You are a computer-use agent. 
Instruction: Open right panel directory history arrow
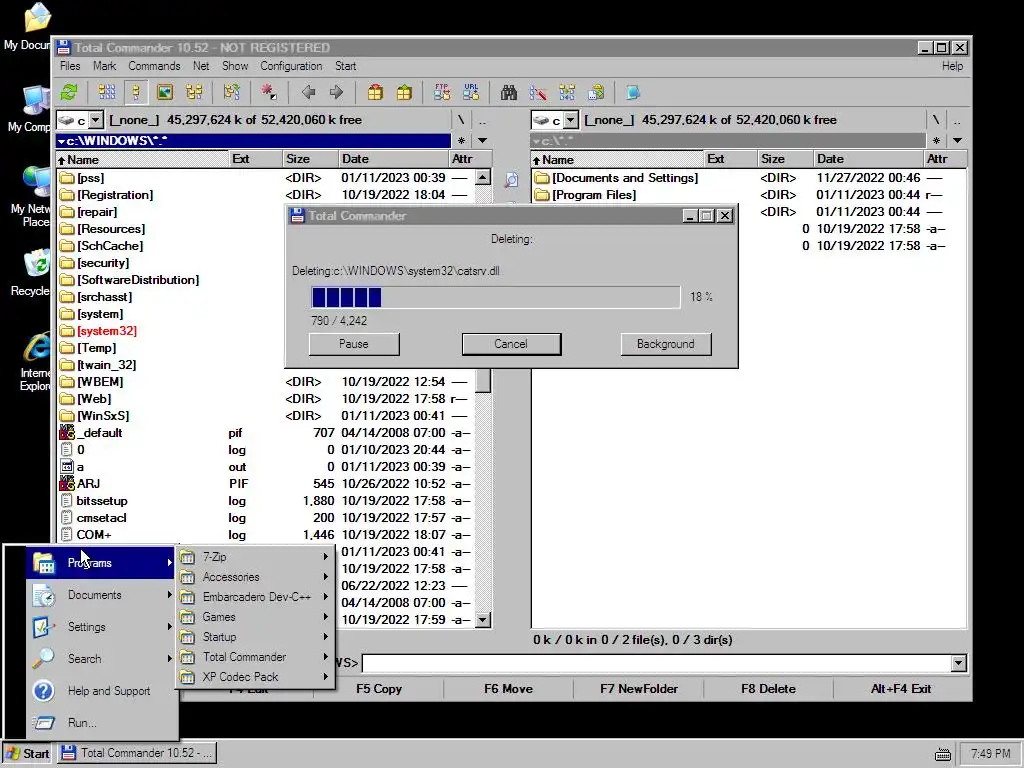coord(957,140)
